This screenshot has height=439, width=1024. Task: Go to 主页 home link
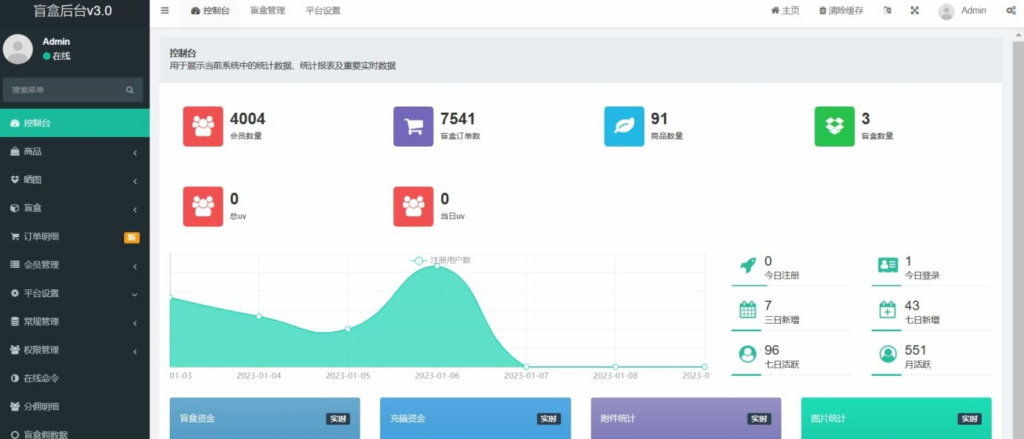pos(785,11)
